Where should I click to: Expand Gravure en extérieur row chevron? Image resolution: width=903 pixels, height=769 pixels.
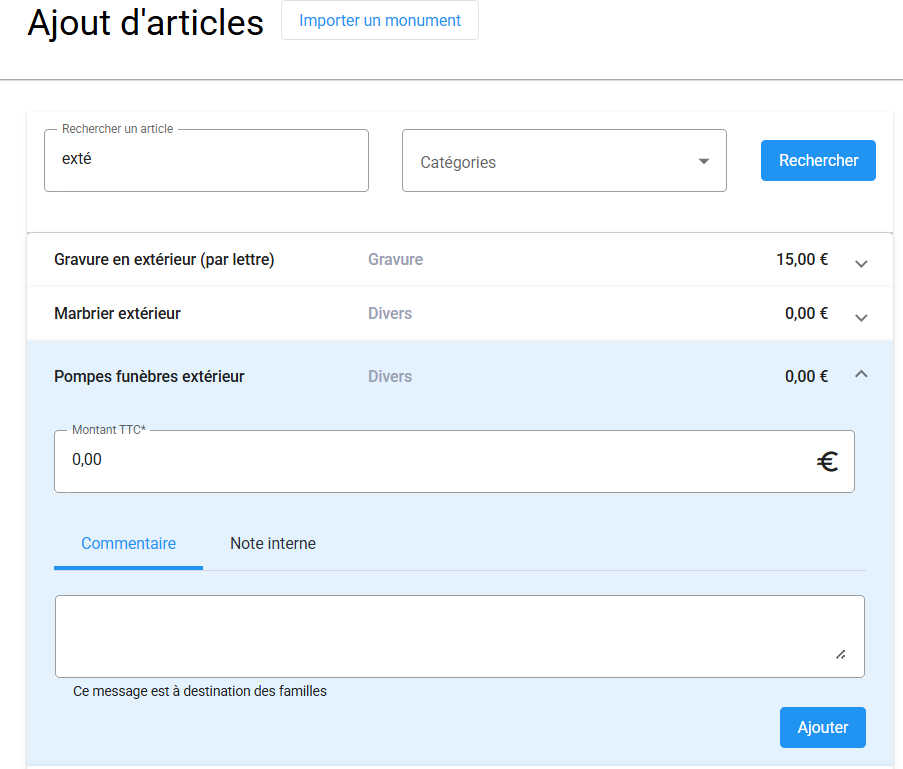pos(861,263)
